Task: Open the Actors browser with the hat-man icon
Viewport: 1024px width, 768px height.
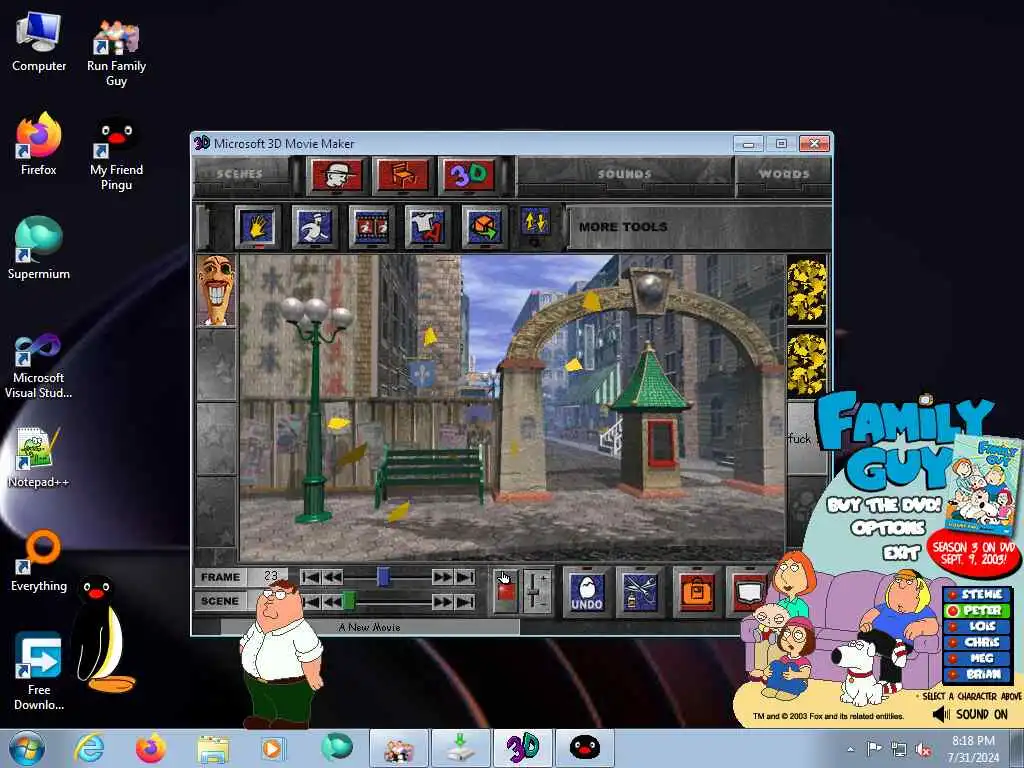Action: [x=337, y=175]
